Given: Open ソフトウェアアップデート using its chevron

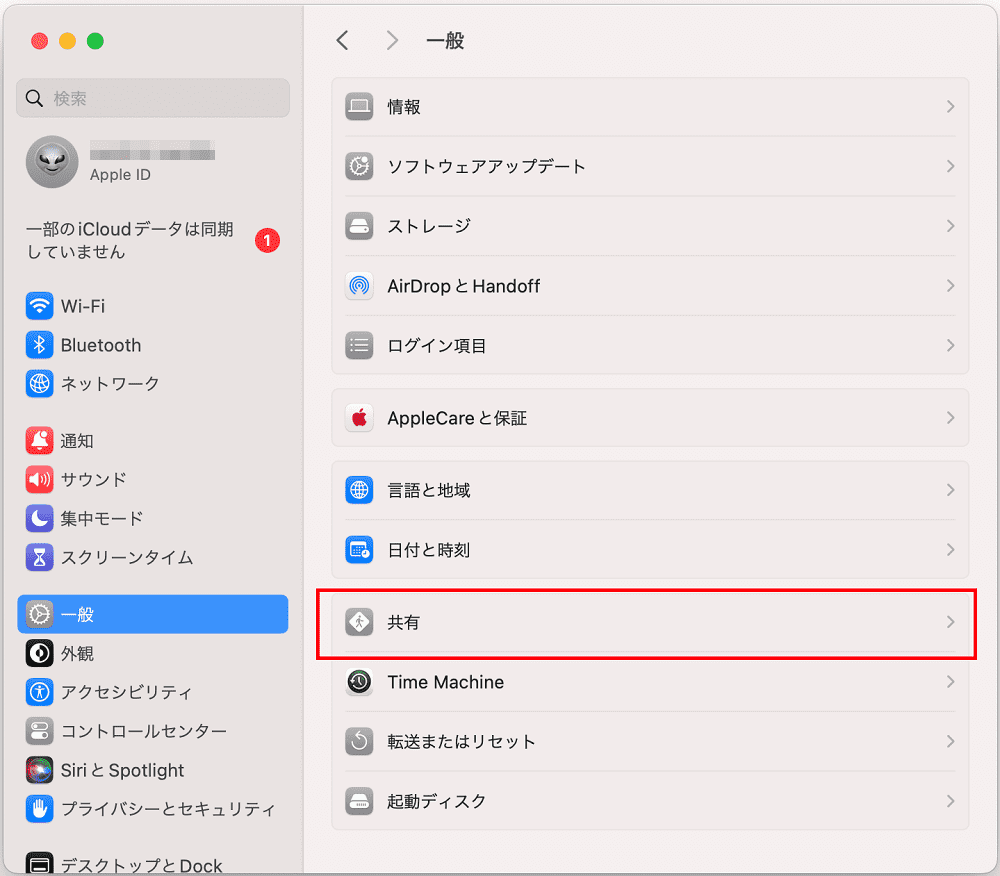Looking at the screenshot, I should (x=950, y=166).
